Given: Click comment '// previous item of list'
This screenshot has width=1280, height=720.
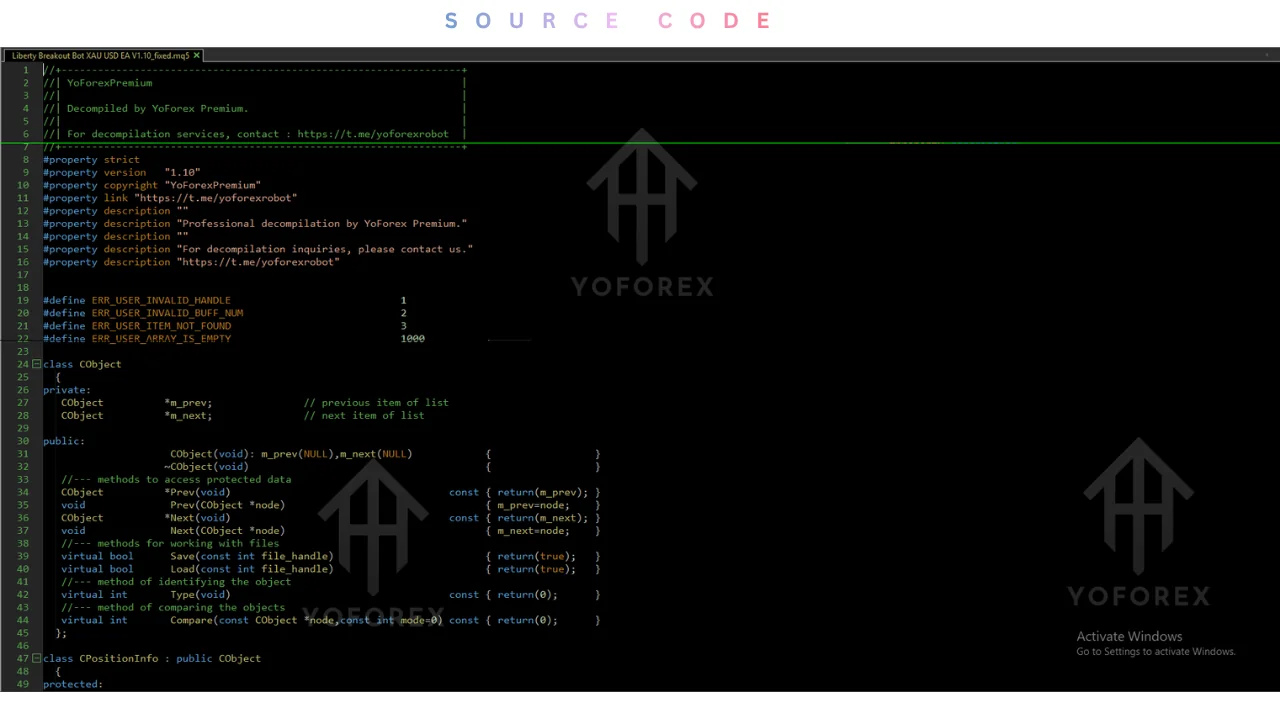Looking at the screenshot, I should [376, 403].
